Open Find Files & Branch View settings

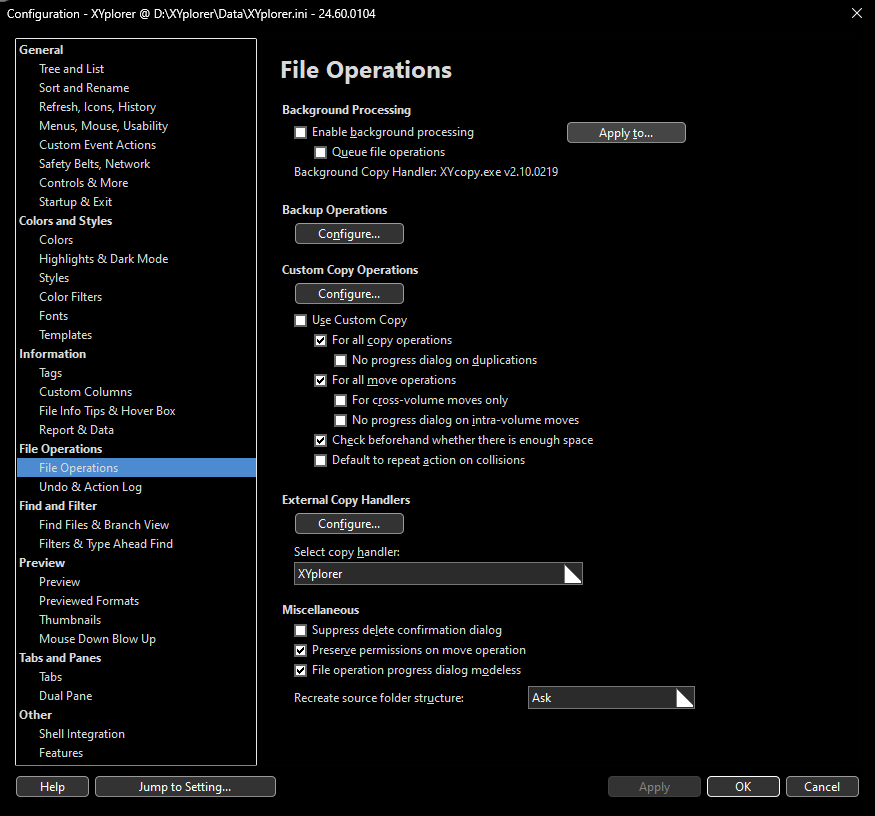tap(107, 524)
